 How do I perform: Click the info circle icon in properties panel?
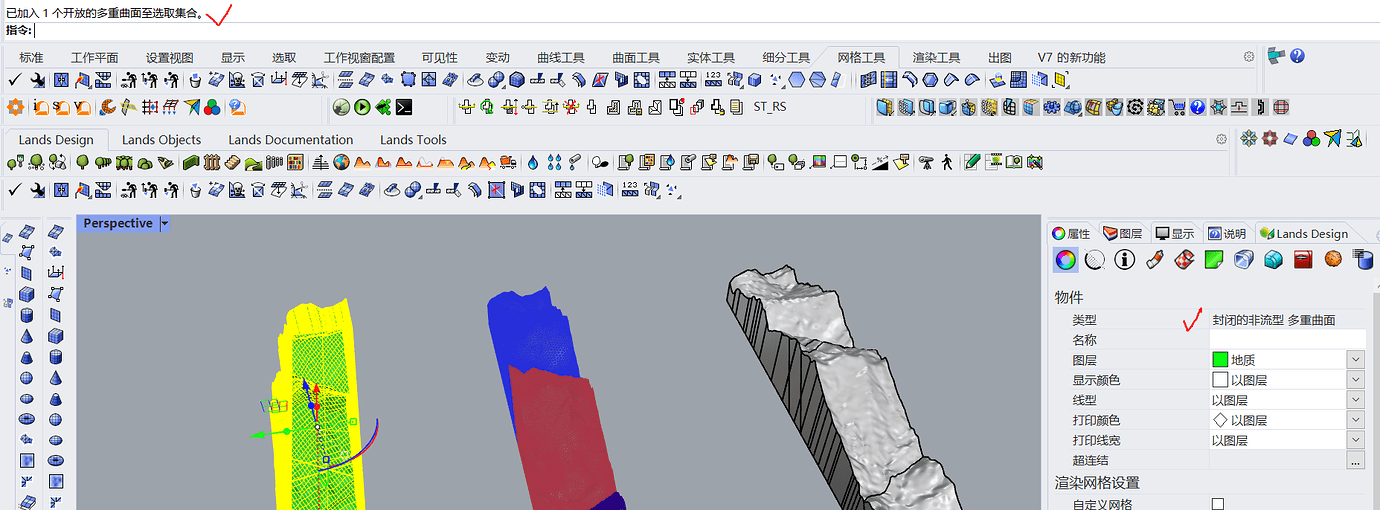pyautogui.click(x=1125, y=260)
